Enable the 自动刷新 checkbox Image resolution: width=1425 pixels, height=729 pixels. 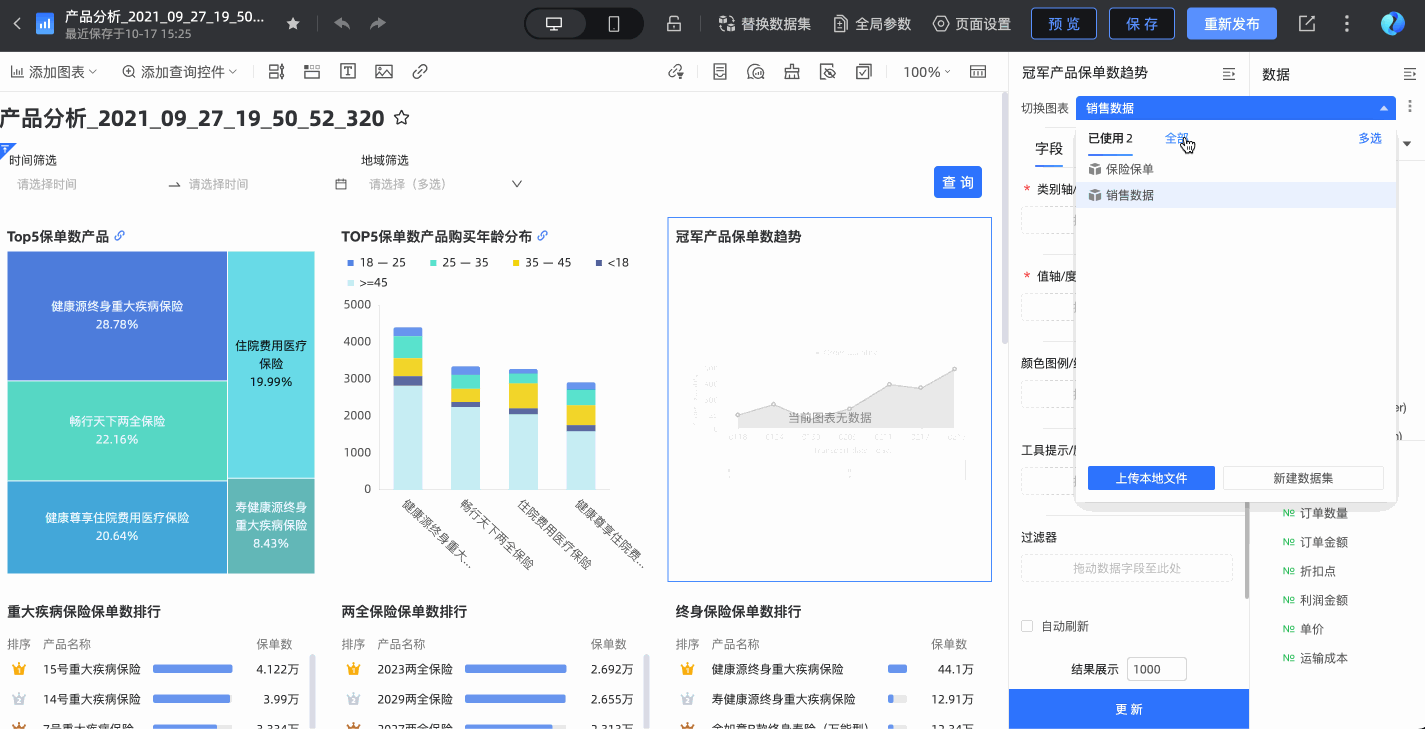[x=1026, y=626]
